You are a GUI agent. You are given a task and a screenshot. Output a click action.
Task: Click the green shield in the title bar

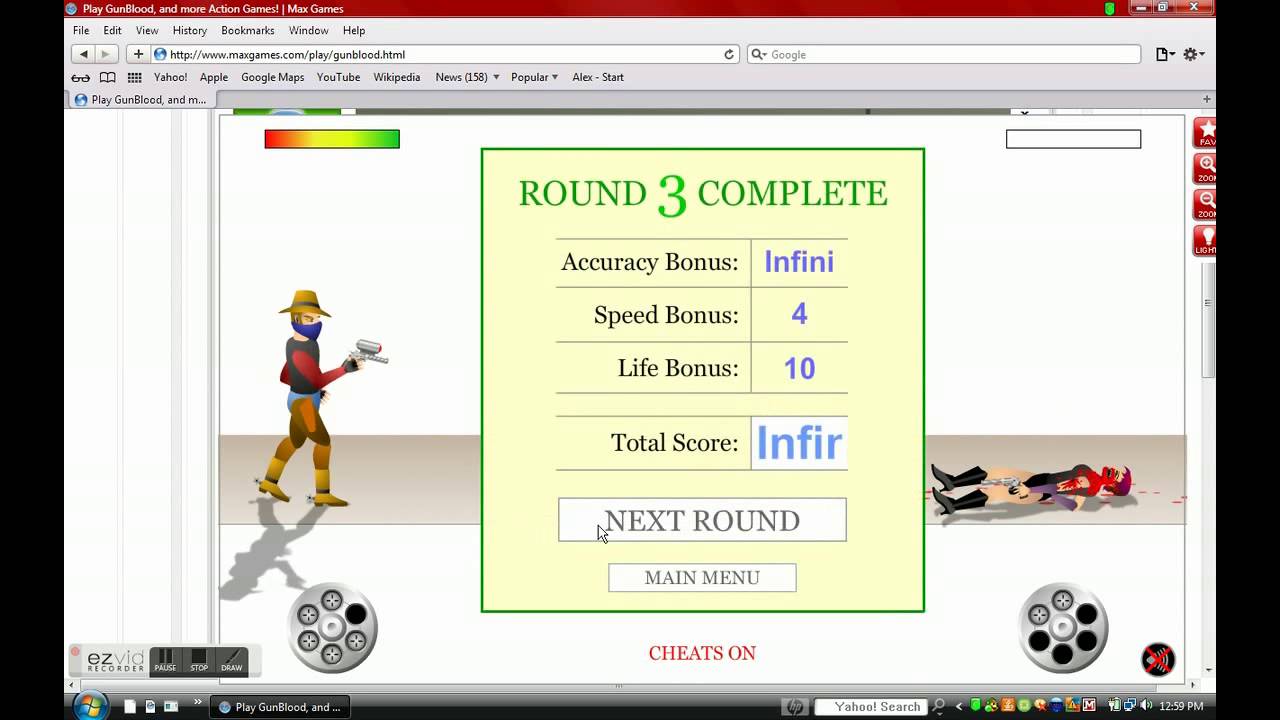1110,9
